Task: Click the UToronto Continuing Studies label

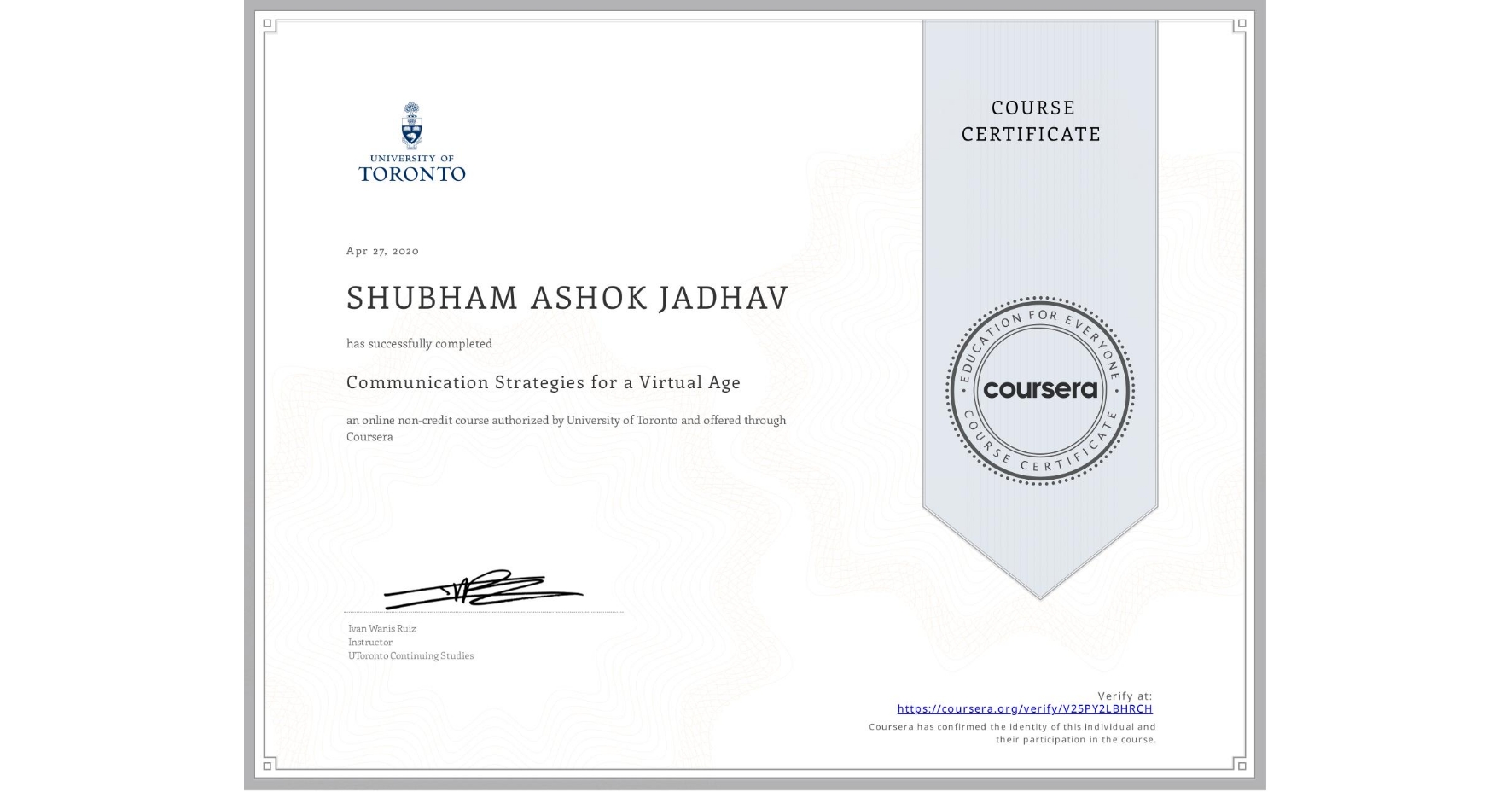Action: click(x=410, y=655)
